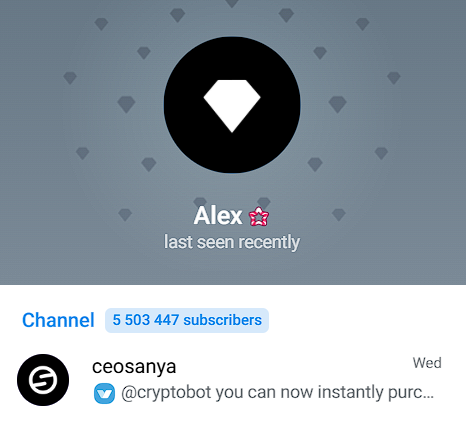Click the large faded diamond right of avatar
The width and height of the screenshot is (466, 421).
pyautogui.click(x=337, y=104)
